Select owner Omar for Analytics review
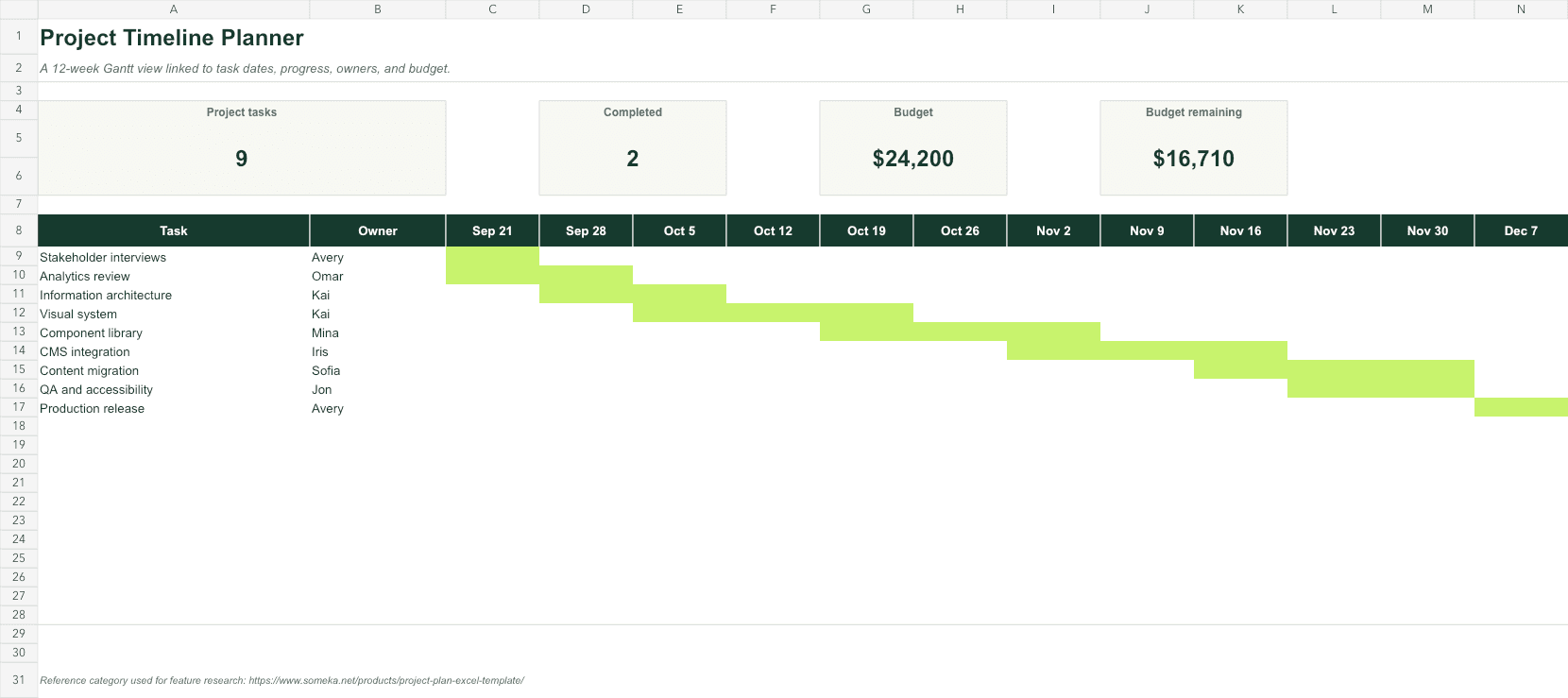1568x698 pixels. [378, 276]
